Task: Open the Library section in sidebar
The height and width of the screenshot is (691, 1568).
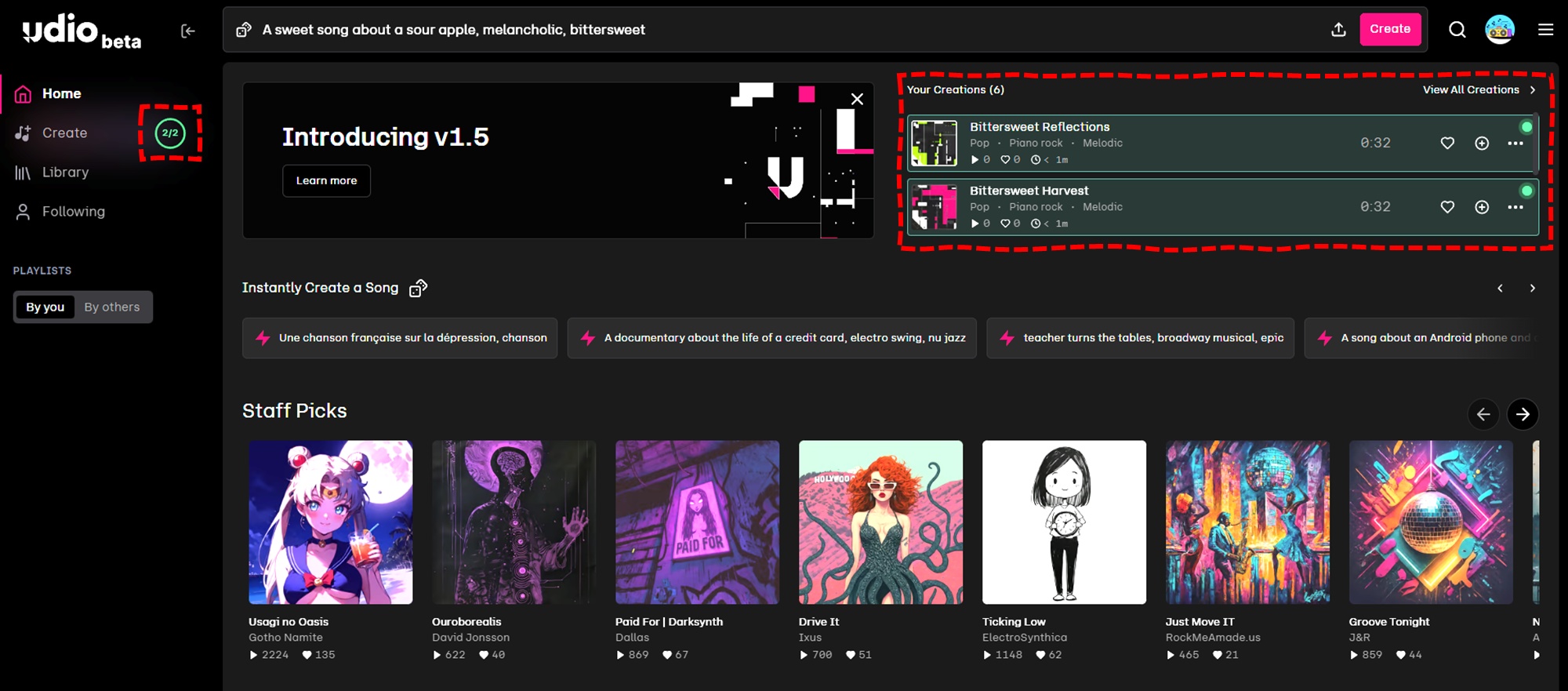Action: click(x=65, y=173)
